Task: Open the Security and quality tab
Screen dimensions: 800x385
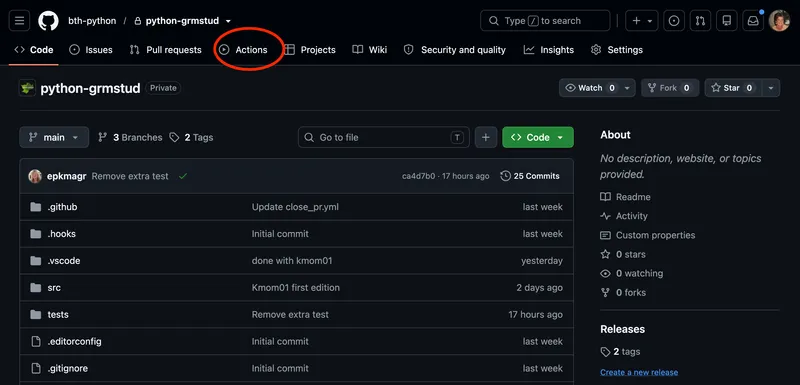Action: tap(455, 50)
